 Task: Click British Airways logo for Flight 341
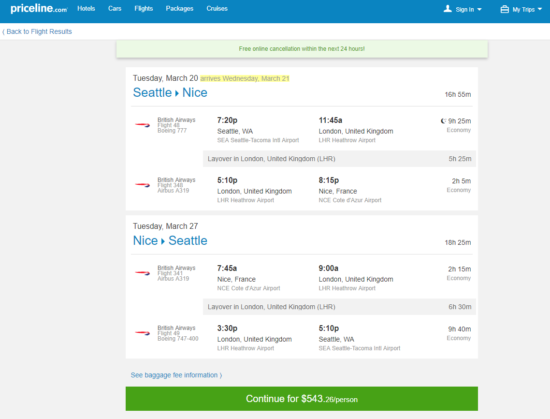142,273
